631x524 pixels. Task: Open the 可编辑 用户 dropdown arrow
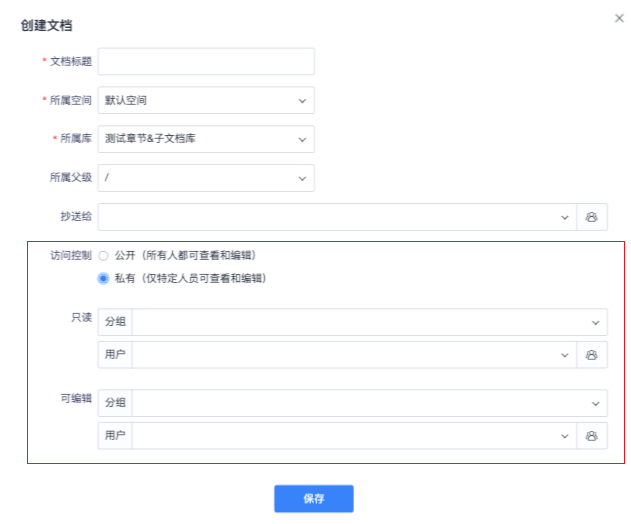click(565, 436)
